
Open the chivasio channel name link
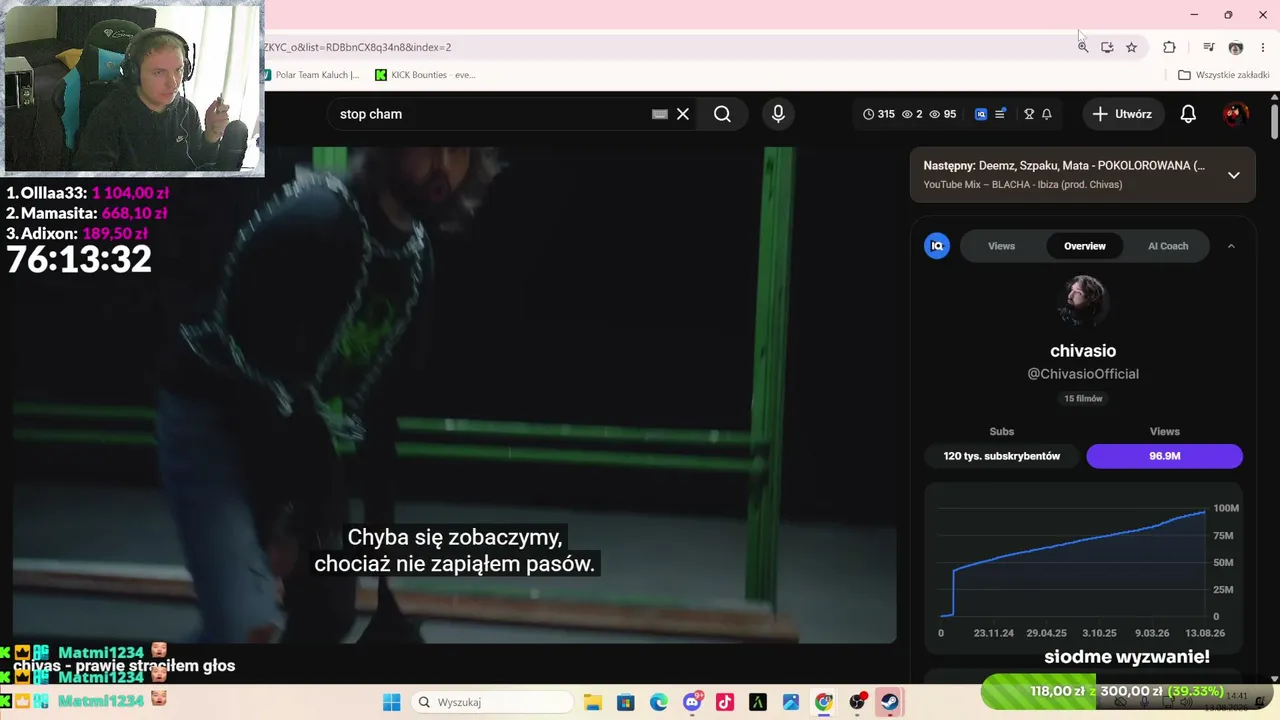point(1083,351)
